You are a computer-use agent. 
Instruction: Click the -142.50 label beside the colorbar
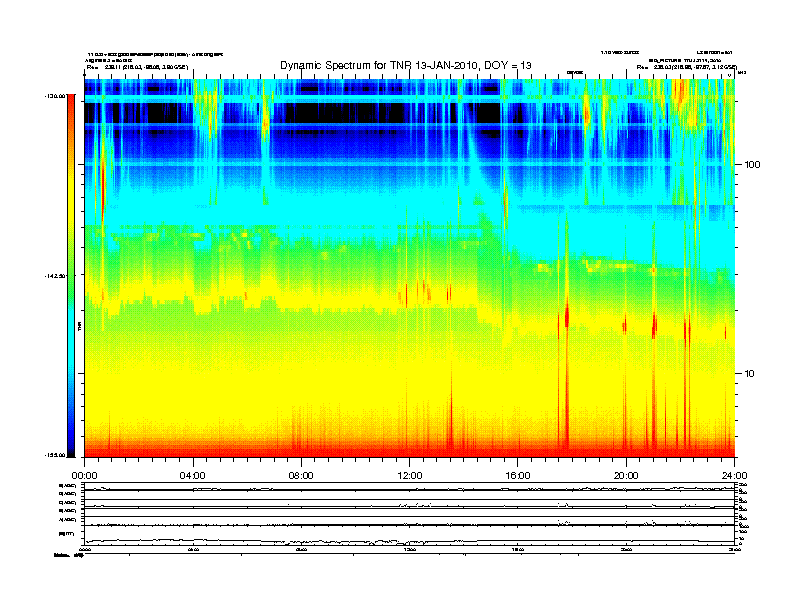(56, 276)
